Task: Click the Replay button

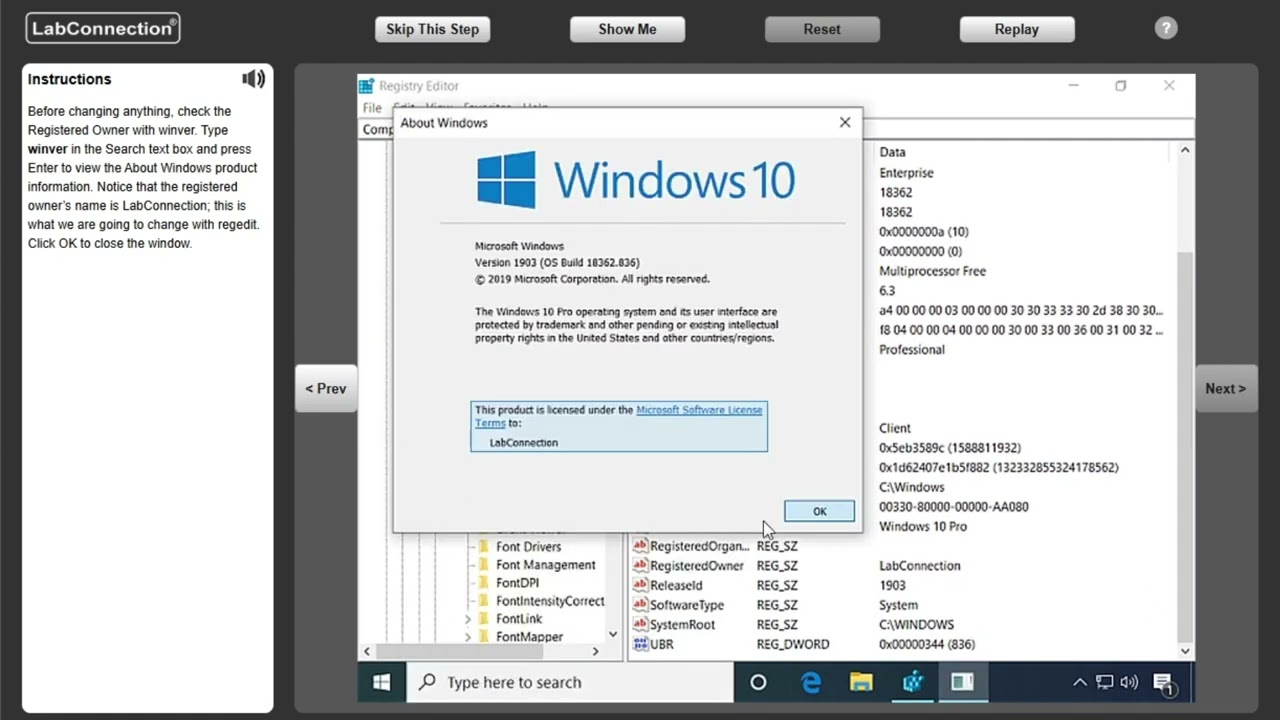Action: point(1017,29)
